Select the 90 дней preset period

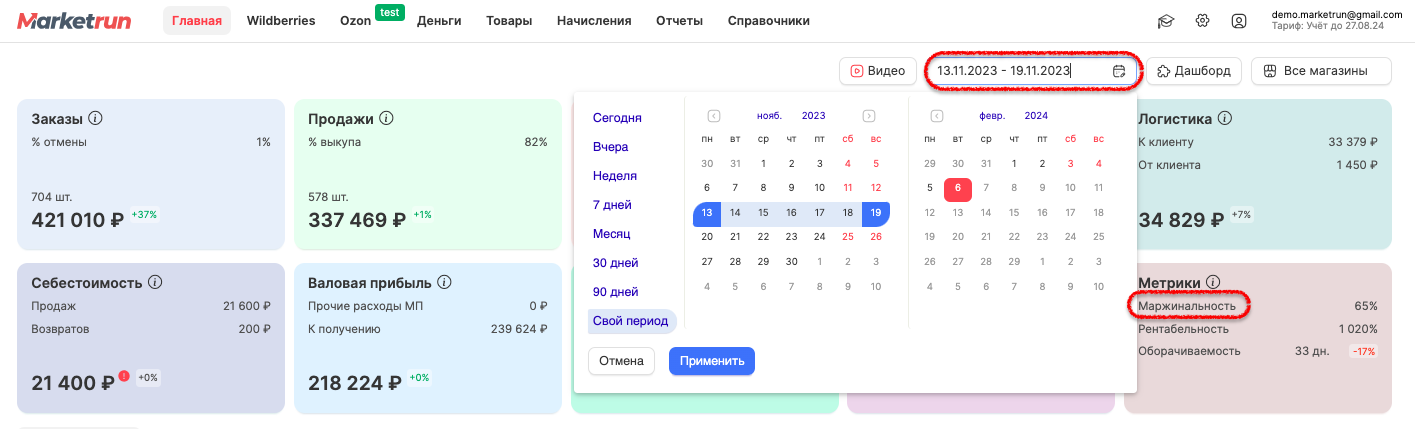pos(615,292)
